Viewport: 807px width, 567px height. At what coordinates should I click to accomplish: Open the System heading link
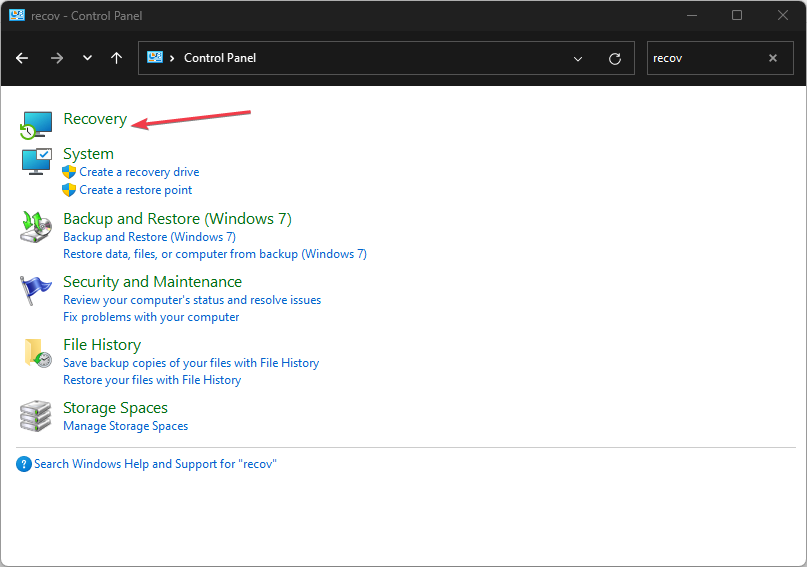[89, 154]
